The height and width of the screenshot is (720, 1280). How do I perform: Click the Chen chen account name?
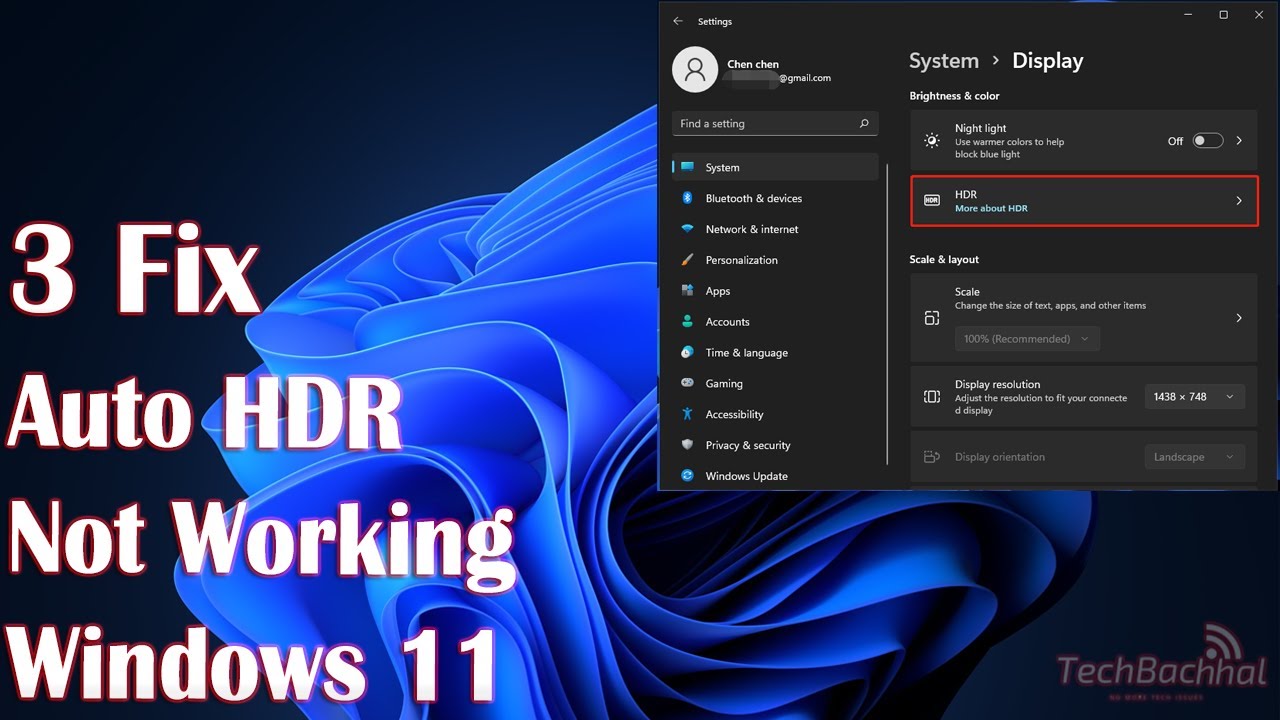(x=753, y=64)
